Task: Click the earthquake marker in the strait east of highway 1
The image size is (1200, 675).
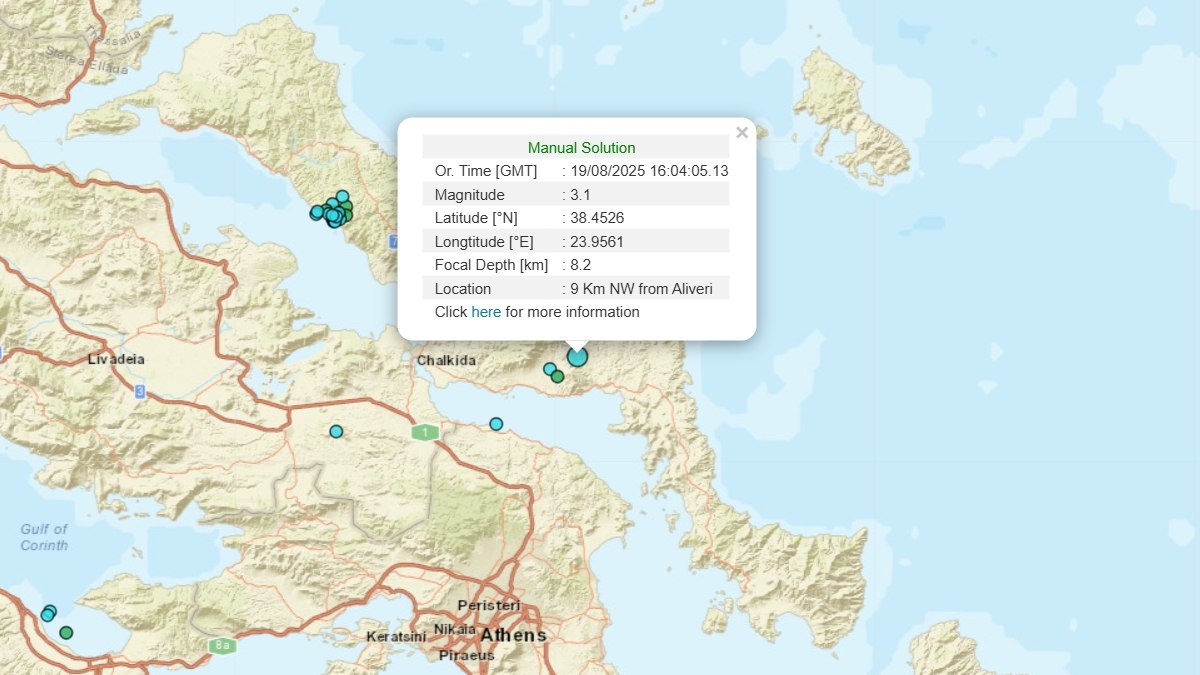Action: 496,424
